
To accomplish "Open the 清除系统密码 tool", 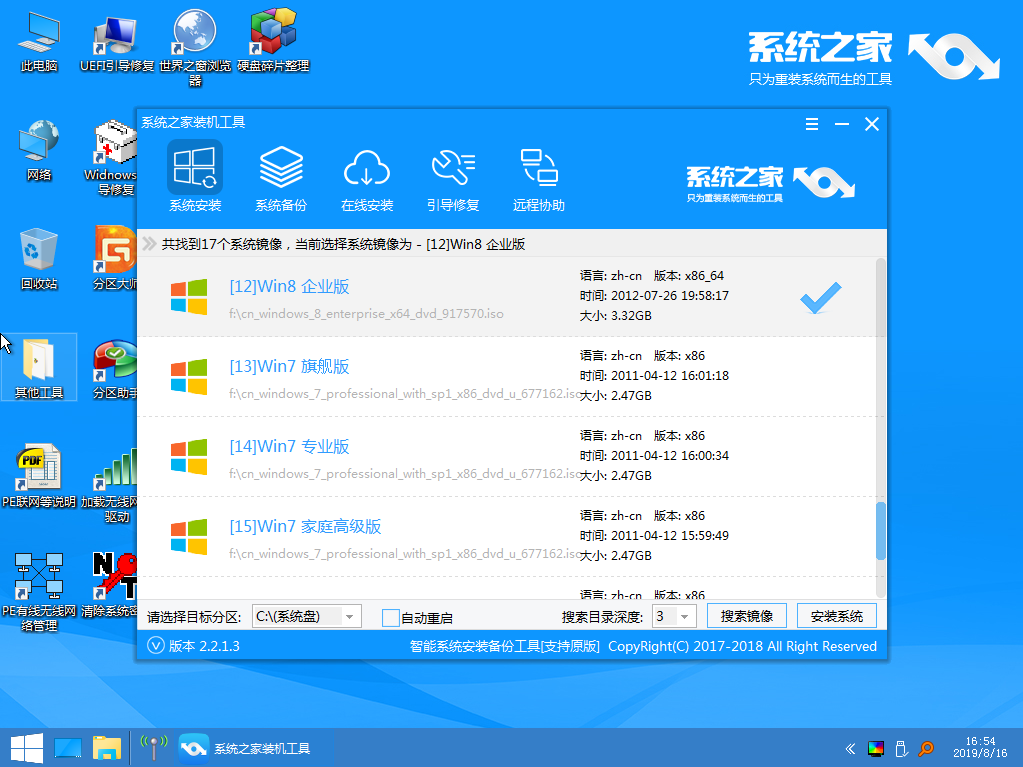I will pos(113,580).
